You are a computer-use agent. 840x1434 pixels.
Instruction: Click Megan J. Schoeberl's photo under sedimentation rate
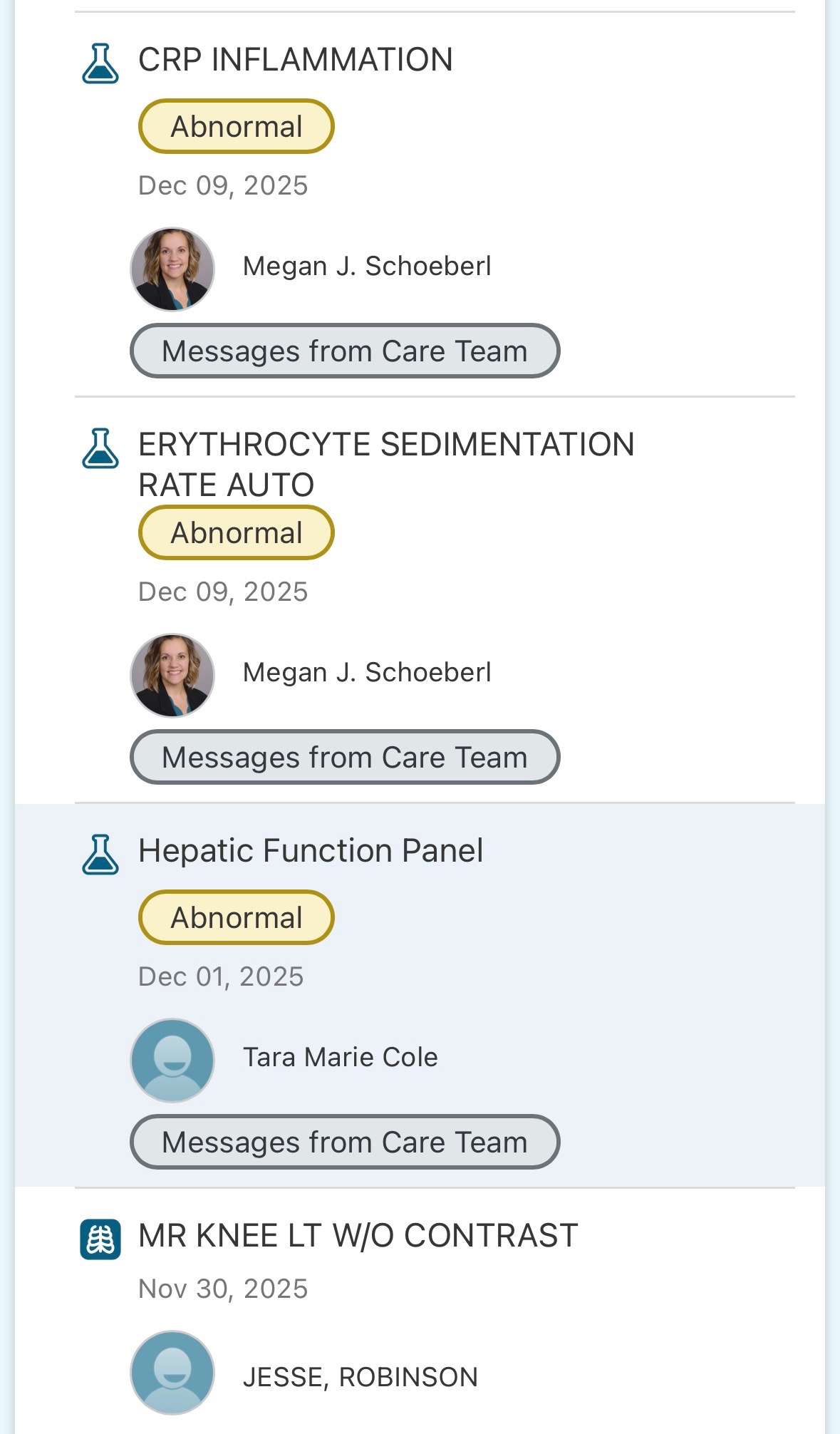coord(172,676)
